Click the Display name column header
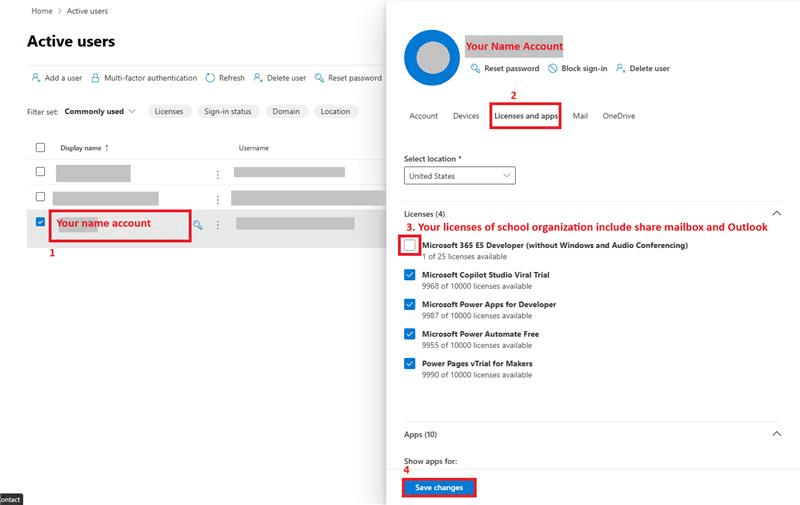The width and height of the screenshot is (800, 505). point(81,148)
